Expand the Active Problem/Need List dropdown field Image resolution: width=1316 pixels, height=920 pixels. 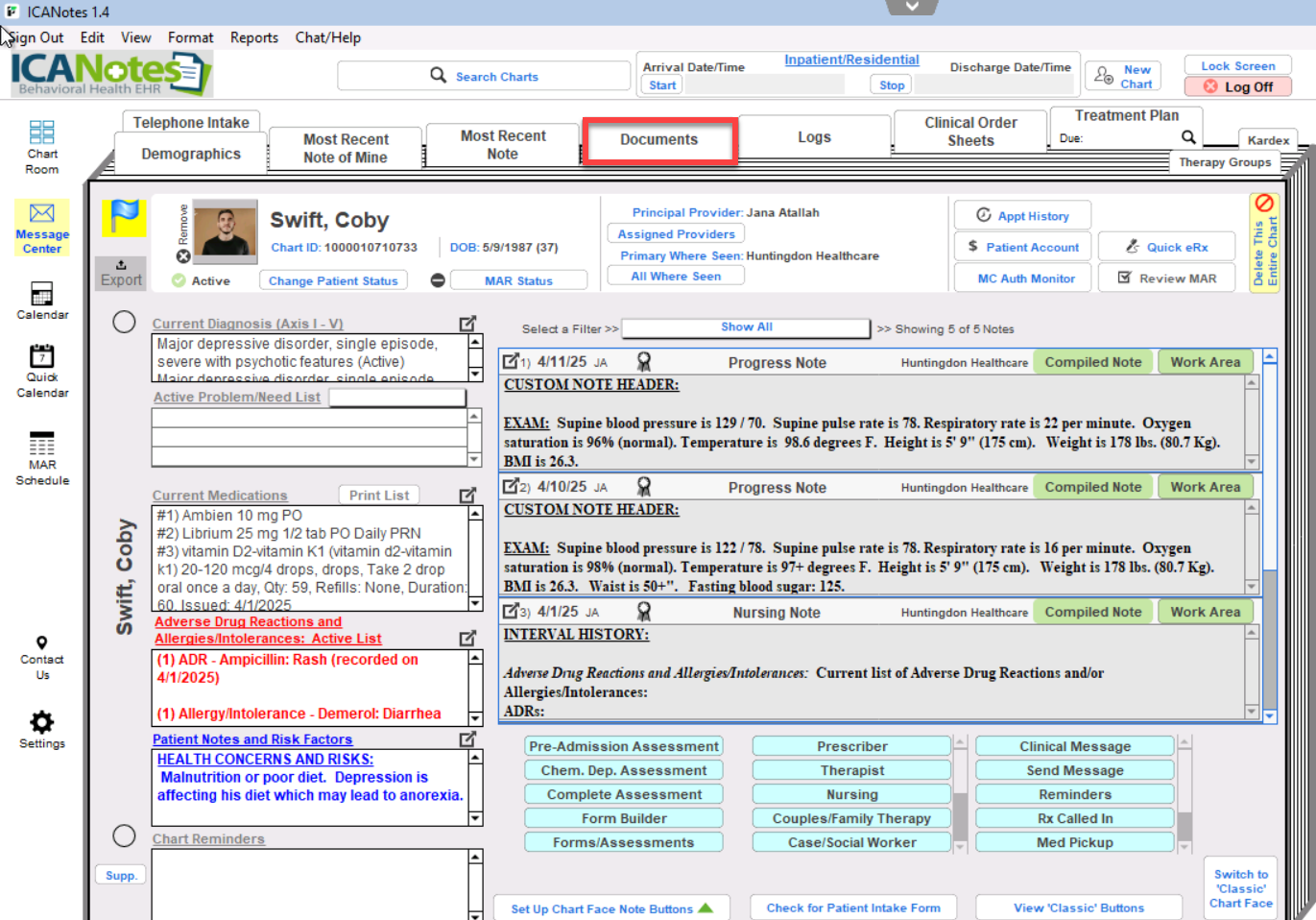pyautogui.click(x=397, y=398)
